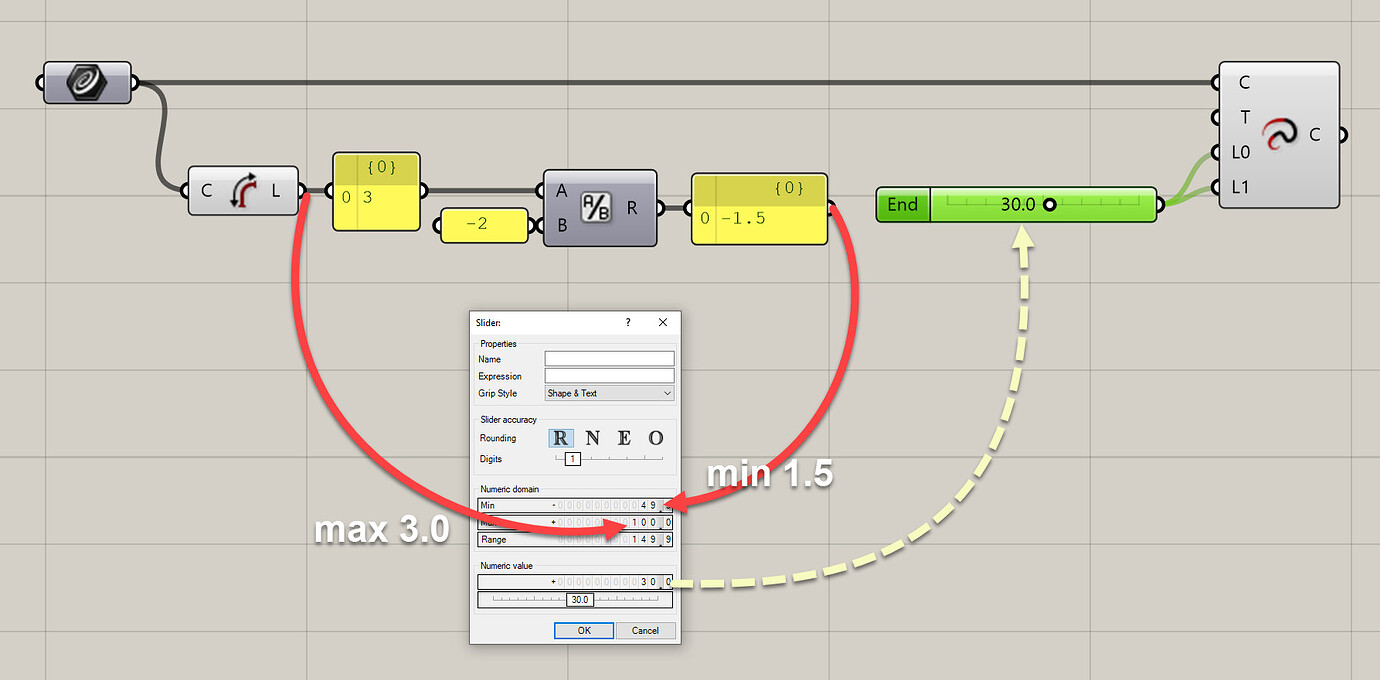
Task: Select the yellow panel showing -1.5
Action: click(758, 207)
